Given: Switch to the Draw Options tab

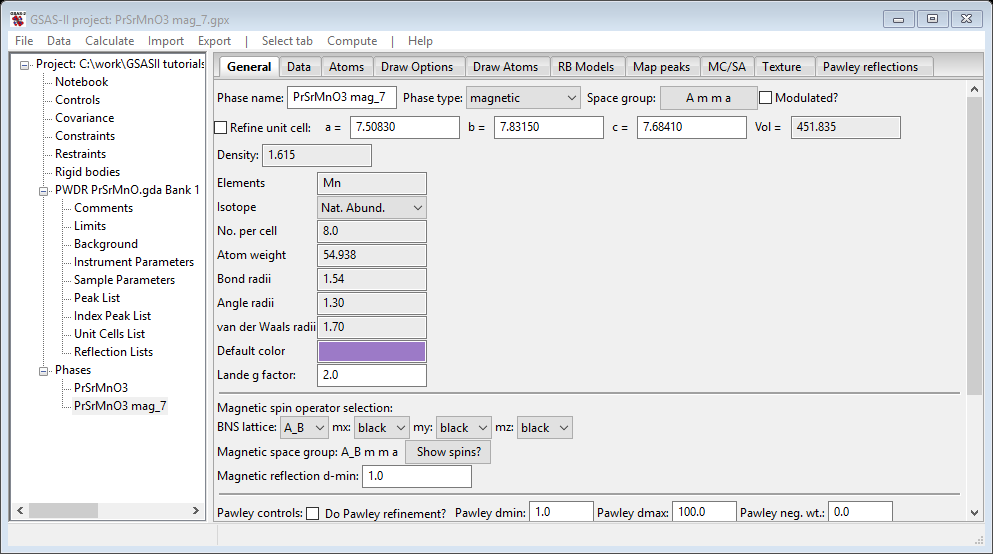Looking at the screenshot, I should tap(417, 67).
